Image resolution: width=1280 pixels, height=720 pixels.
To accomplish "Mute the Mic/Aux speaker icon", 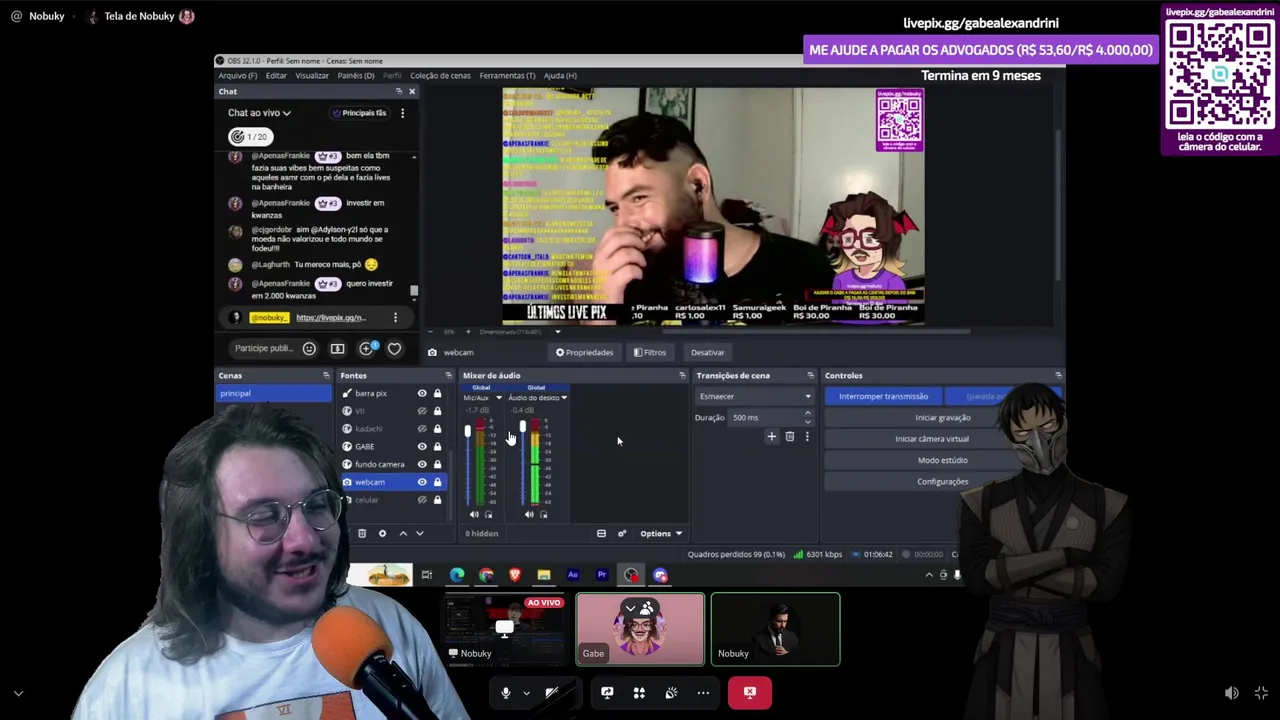I will (x=474, y=514).
